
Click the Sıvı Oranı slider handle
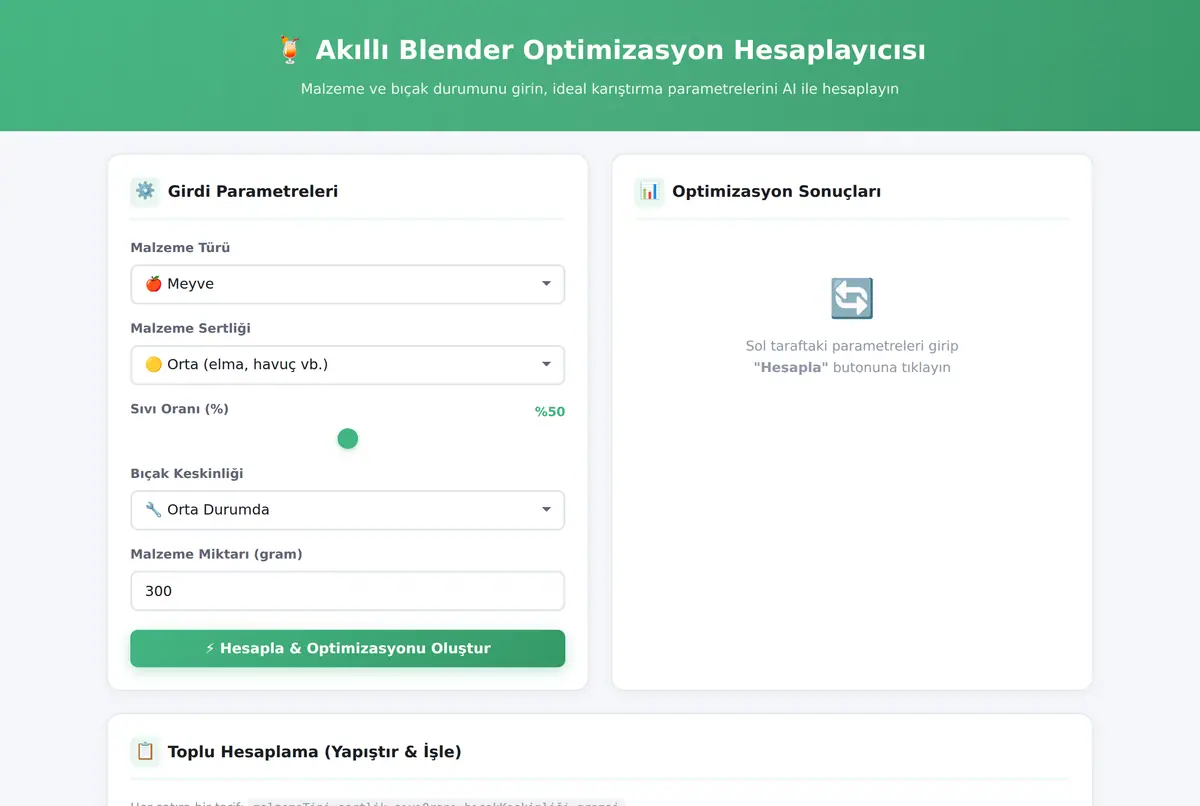pos(348,439)
